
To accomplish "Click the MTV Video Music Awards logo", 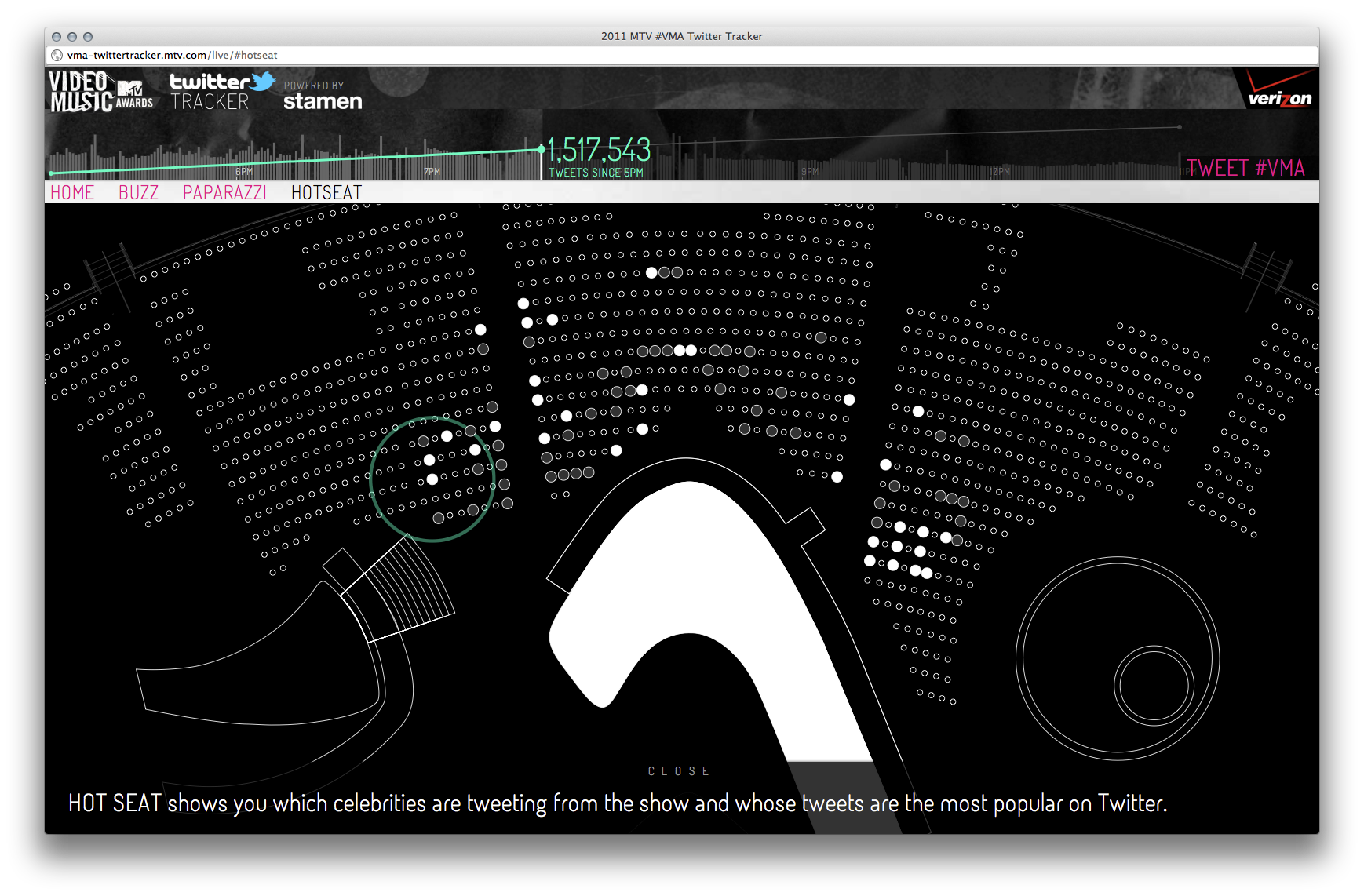I will [100, 93].
